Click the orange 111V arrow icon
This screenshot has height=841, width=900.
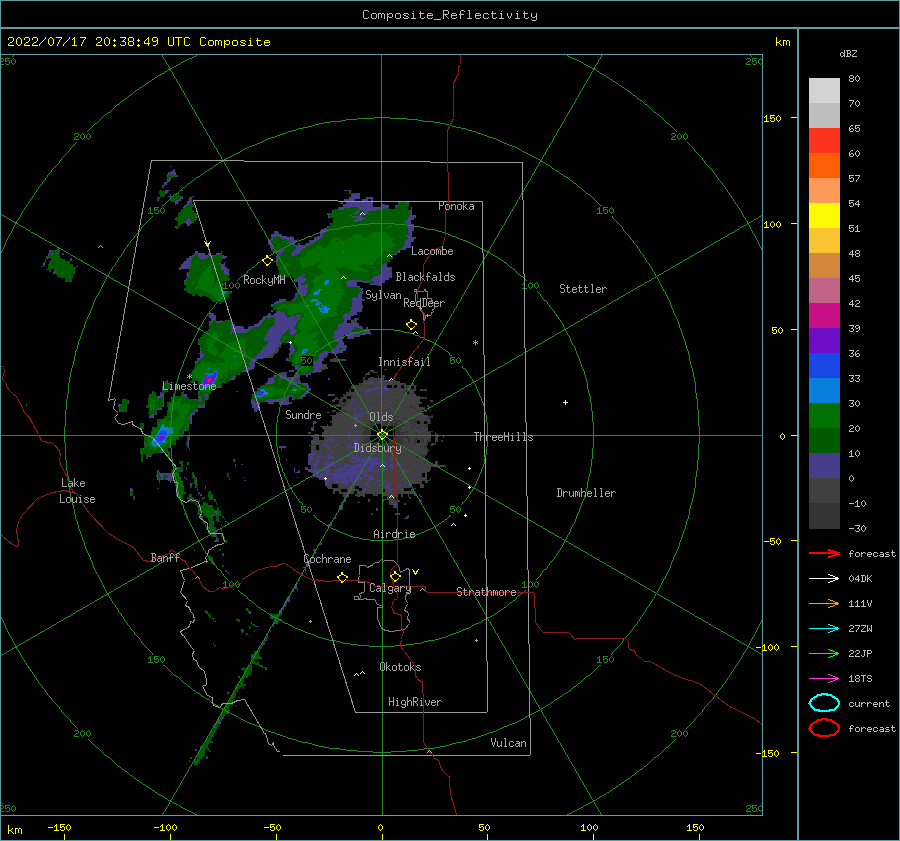click(x=824, y=603)
